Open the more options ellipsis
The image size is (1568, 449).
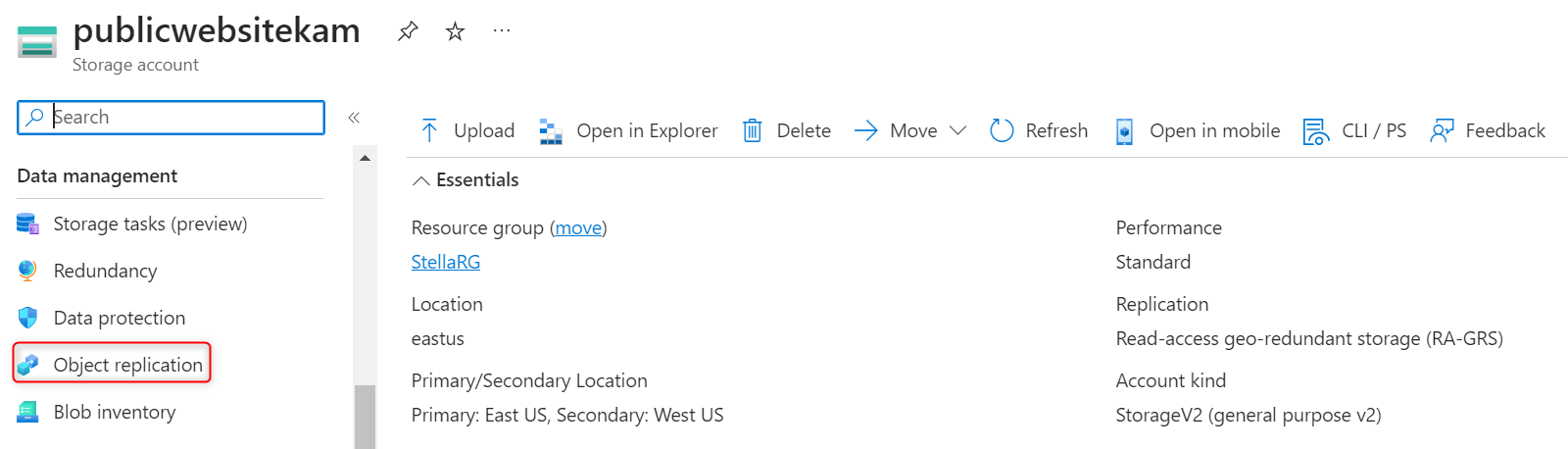502,30
